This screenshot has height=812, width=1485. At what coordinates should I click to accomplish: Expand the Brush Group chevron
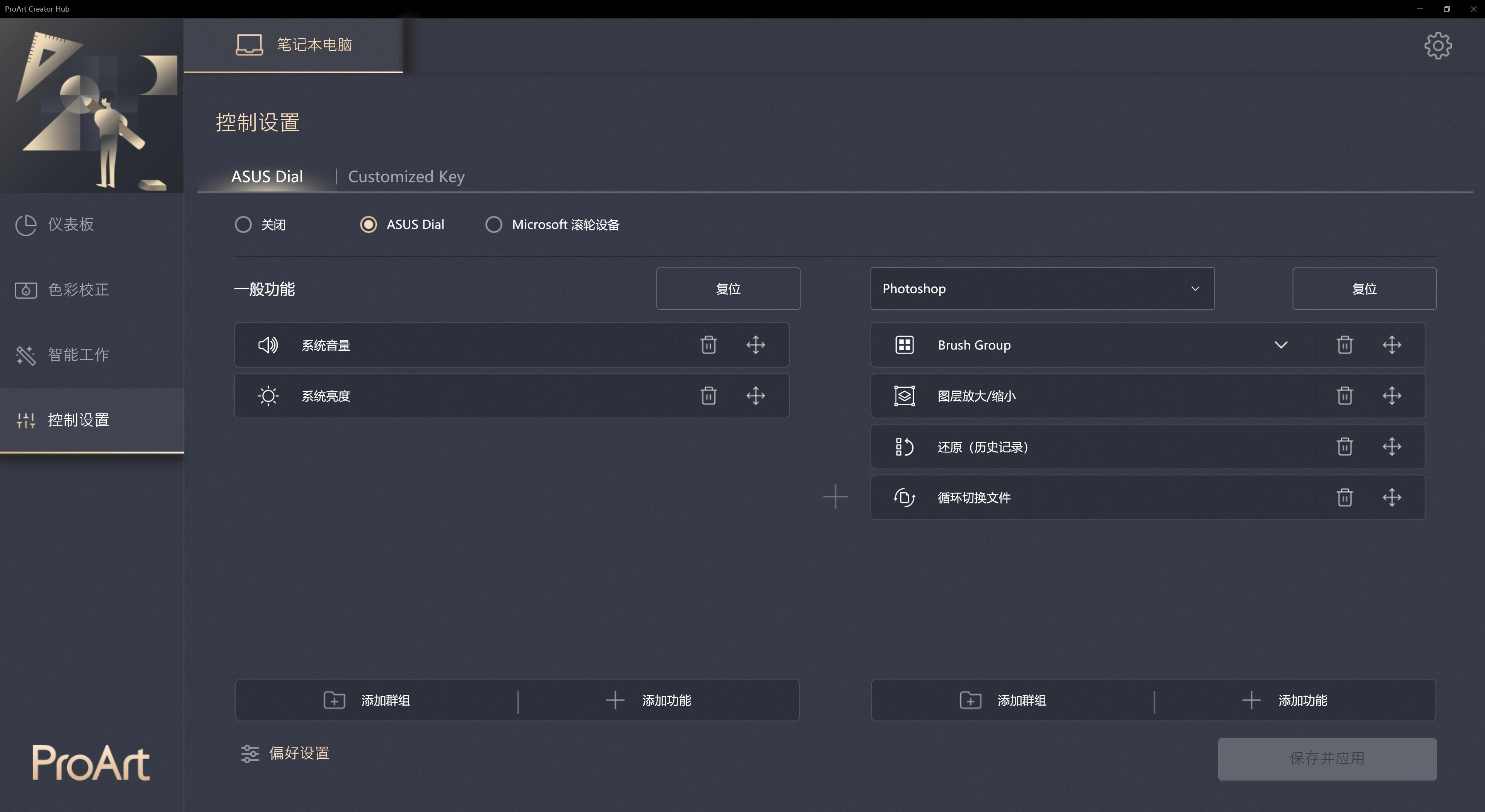tap(1280, 345)
